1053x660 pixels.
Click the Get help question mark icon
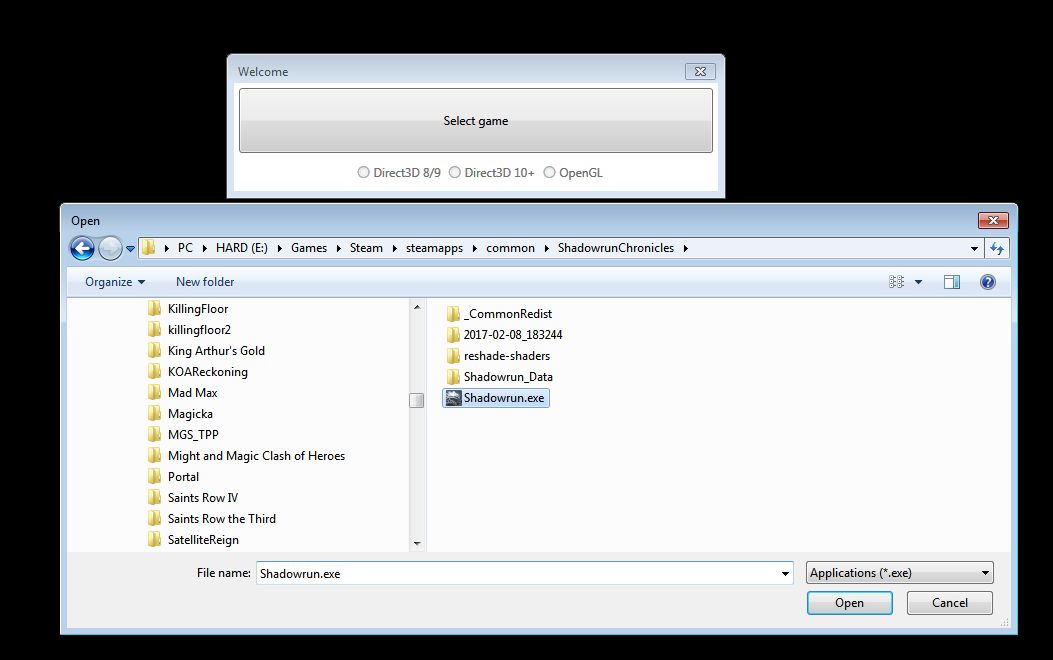pos(987,282)
